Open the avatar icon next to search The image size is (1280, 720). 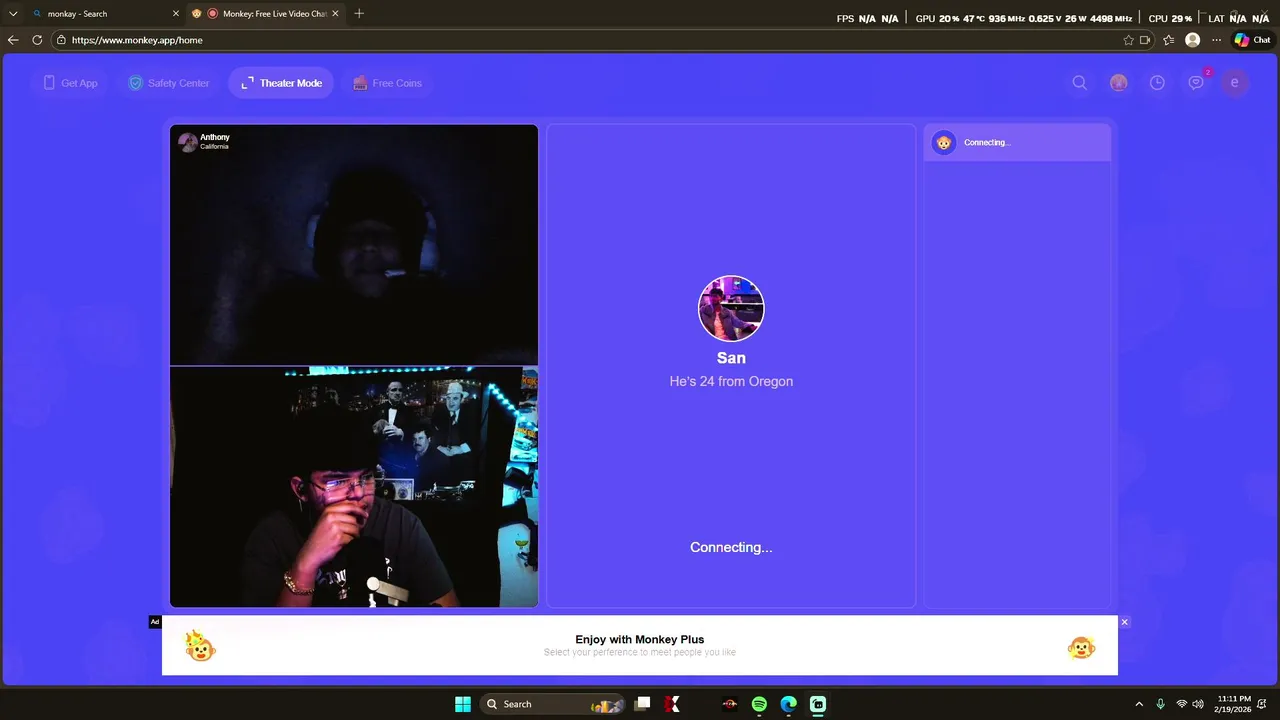[x=1119, y=83]
